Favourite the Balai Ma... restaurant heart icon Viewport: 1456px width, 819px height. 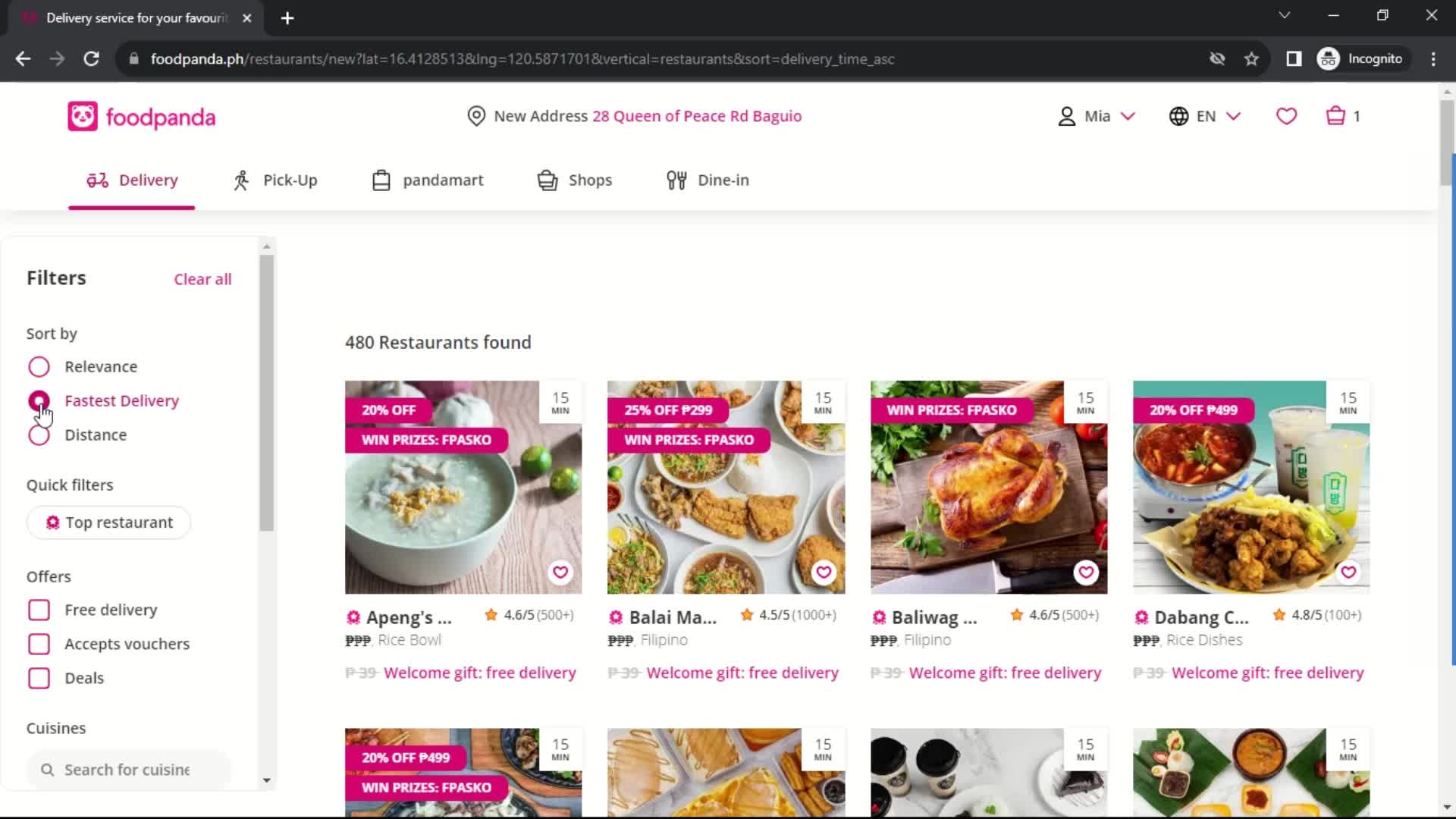click(x=824, y=573)
